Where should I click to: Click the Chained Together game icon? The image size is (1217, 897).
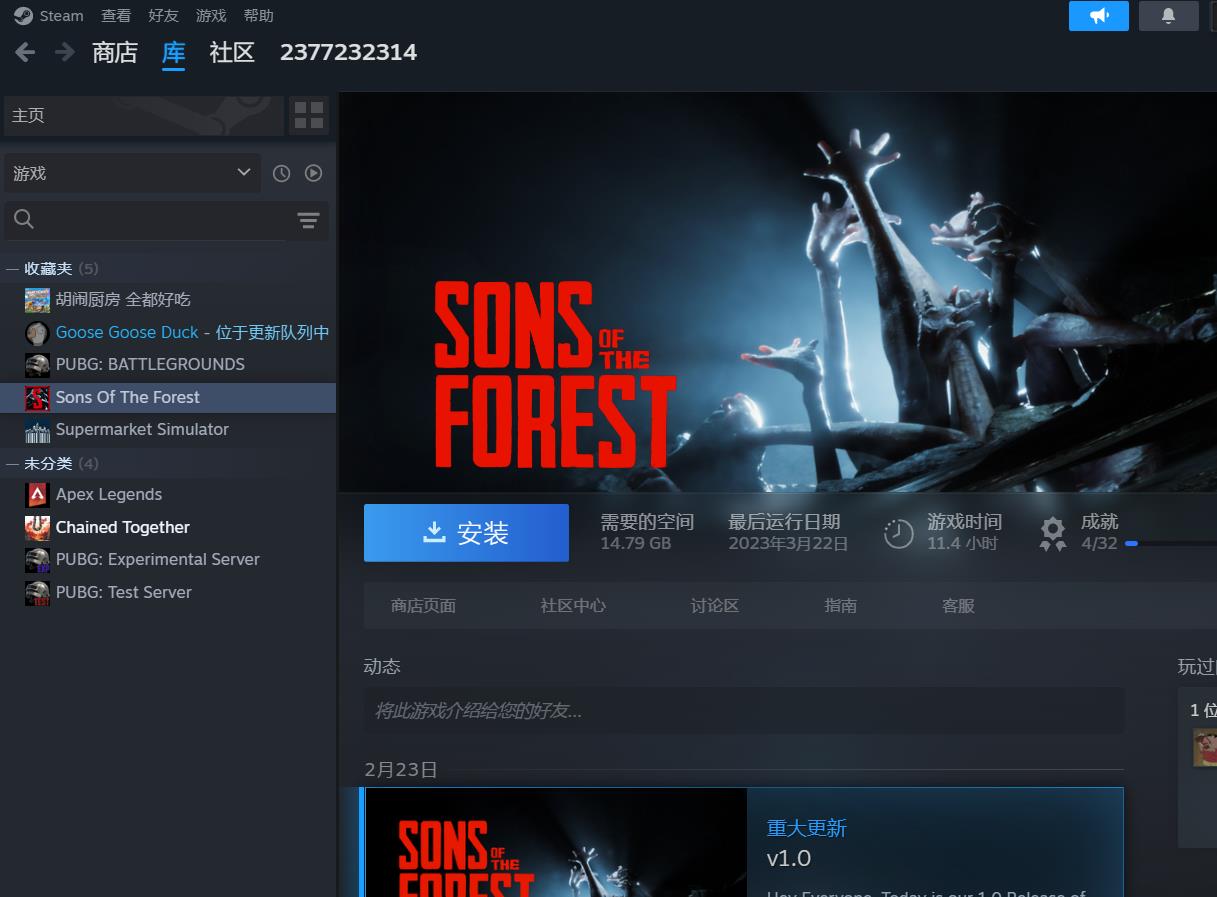point(37,528)
